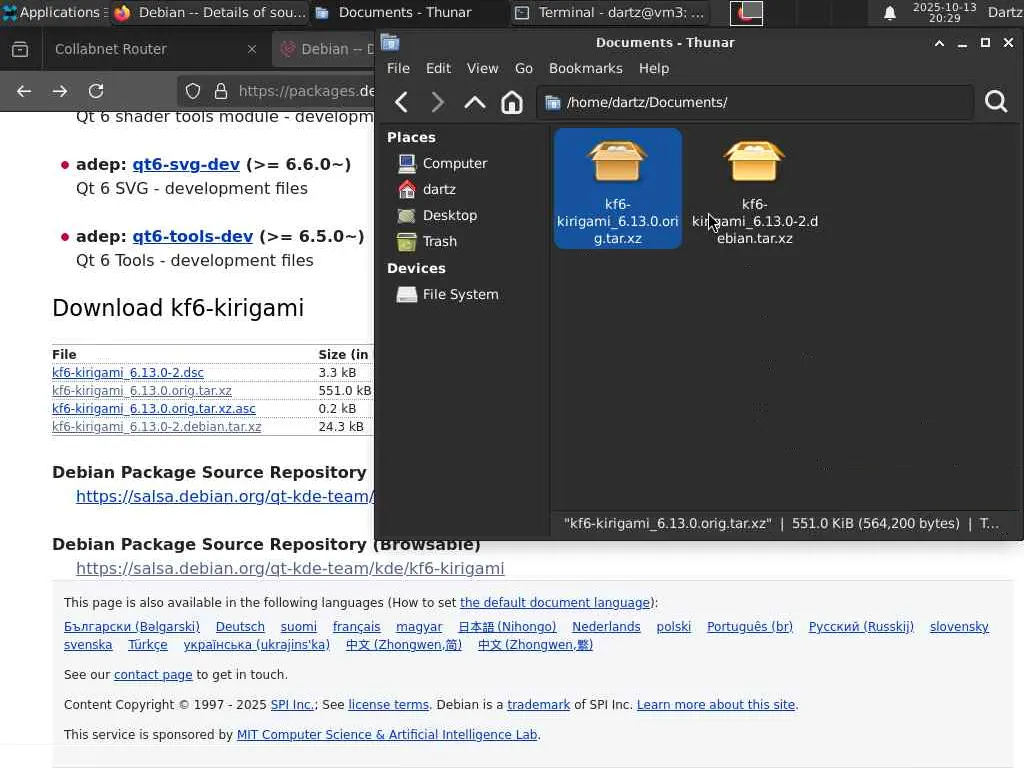Open Learn more about this site link
The height and width of the screenshot is (768, 1024).
pos(716,705)
